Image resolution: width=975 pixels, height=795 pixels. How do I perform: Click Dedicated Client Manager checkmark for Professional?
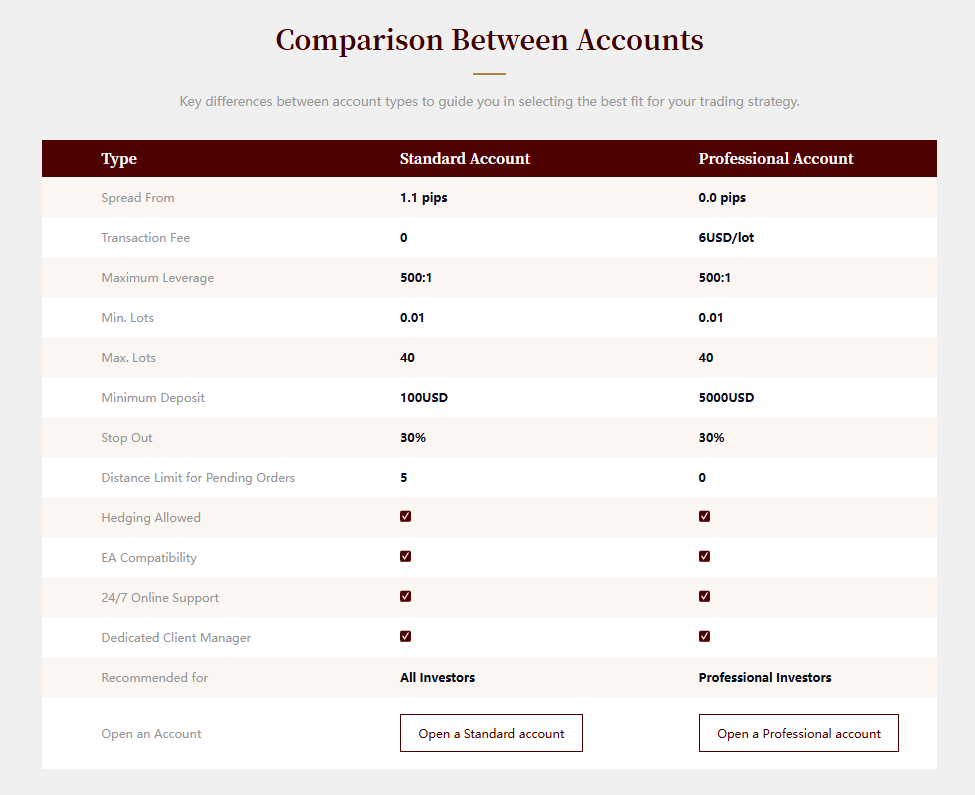coord(704,636)
